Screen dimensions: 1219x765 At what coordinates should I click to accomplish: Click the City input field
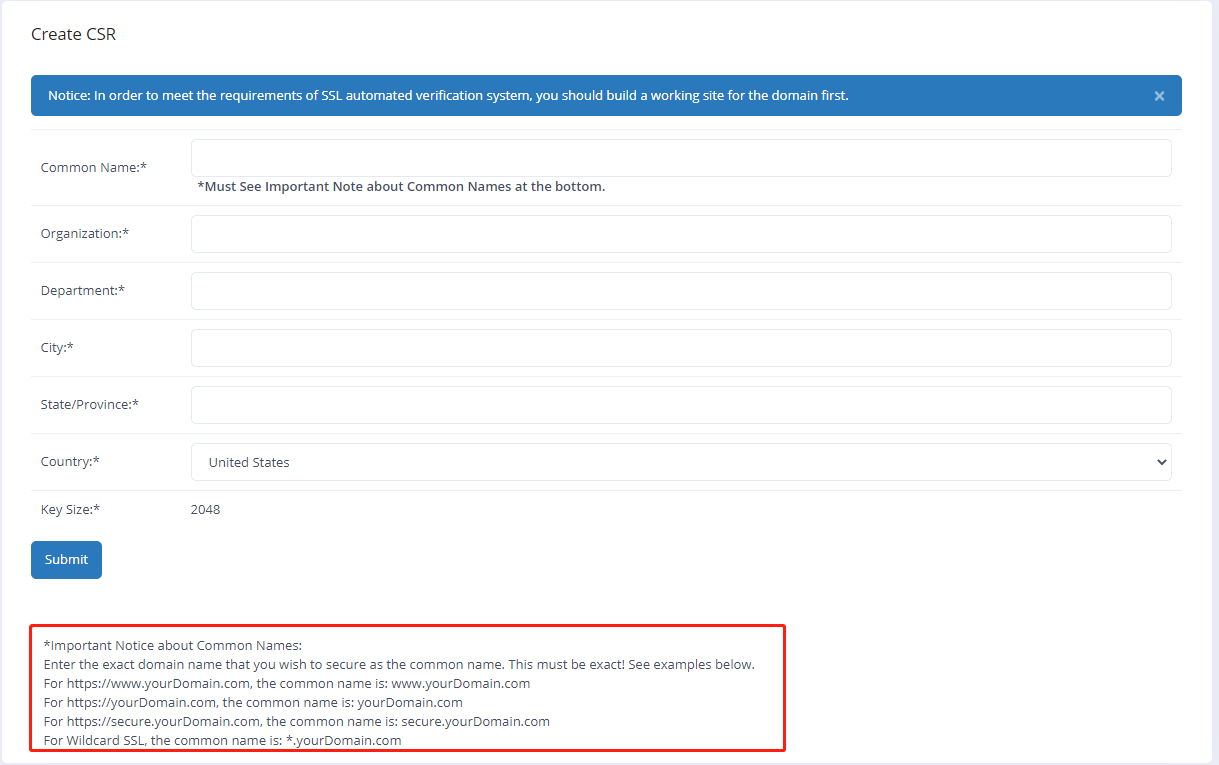pyautogui.click(x=680, y=348)
